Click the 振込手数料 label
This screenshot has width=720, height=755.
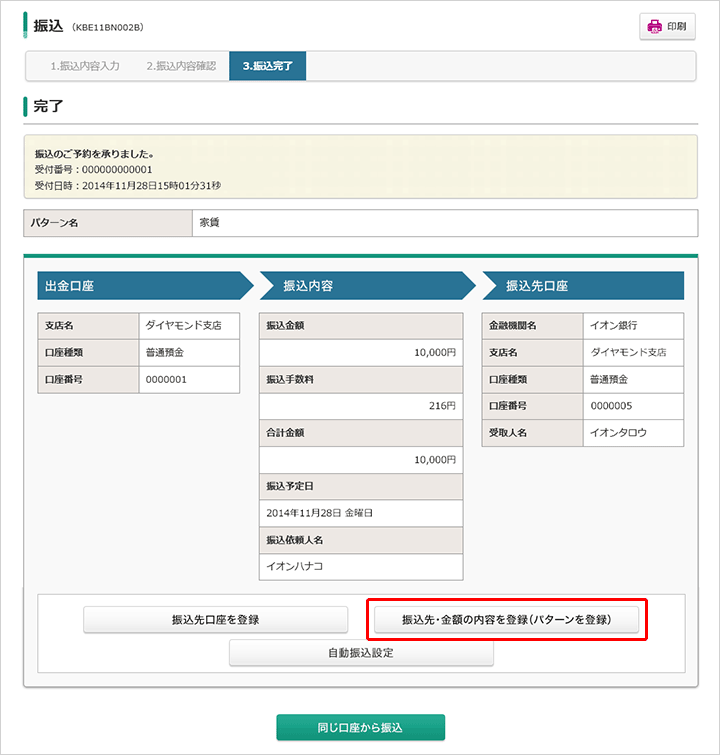[290, 379]
